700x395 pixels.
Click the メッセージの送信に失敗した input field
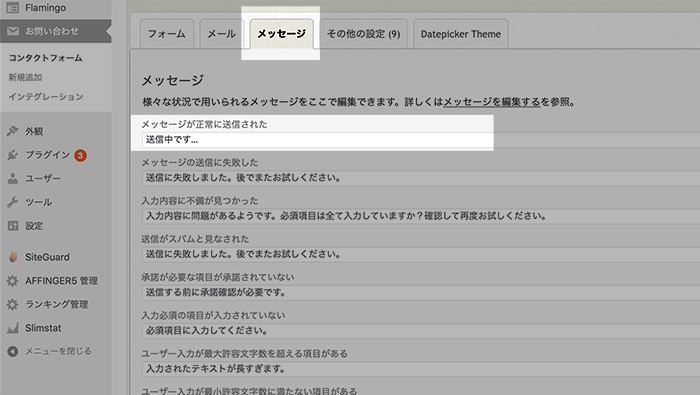coord(421,178)
